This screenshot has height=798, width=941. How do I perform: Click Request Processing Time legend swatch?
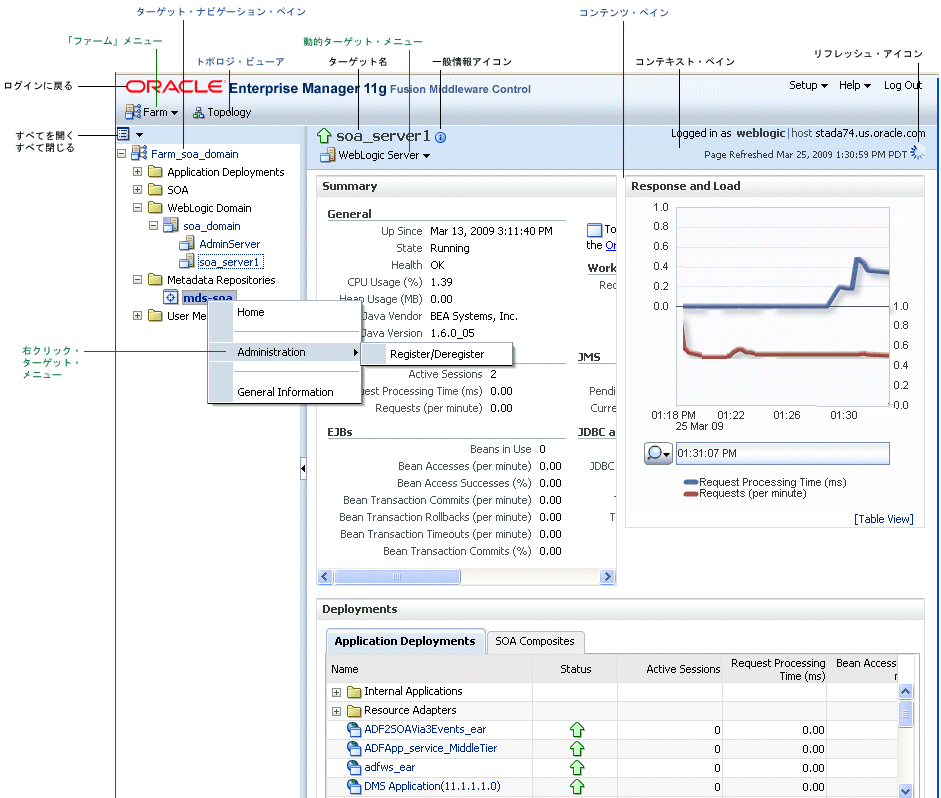click(691, 482)
